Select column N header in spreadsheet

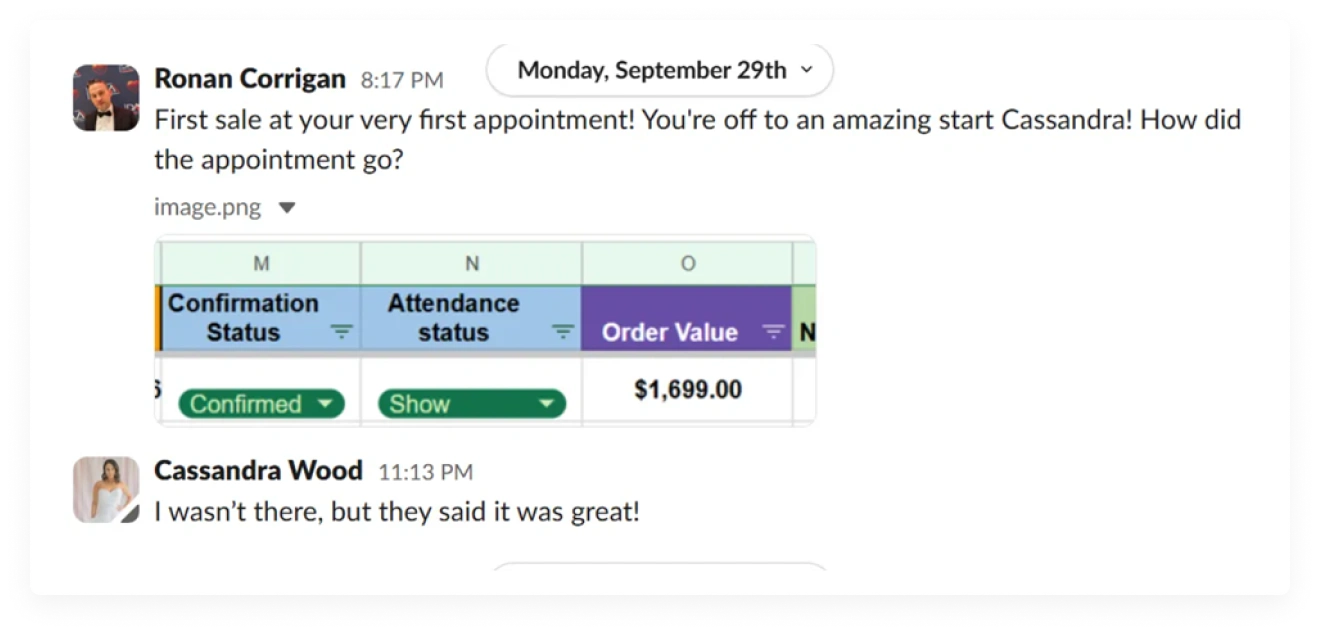pyautogui.click(x=472, y=263)
